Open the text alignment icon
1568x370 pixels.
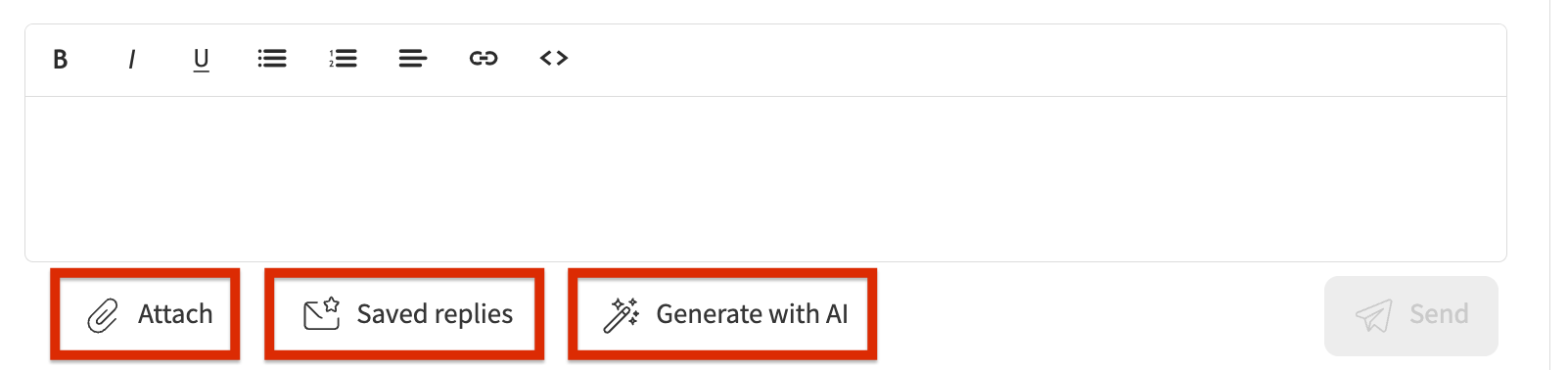413,59
